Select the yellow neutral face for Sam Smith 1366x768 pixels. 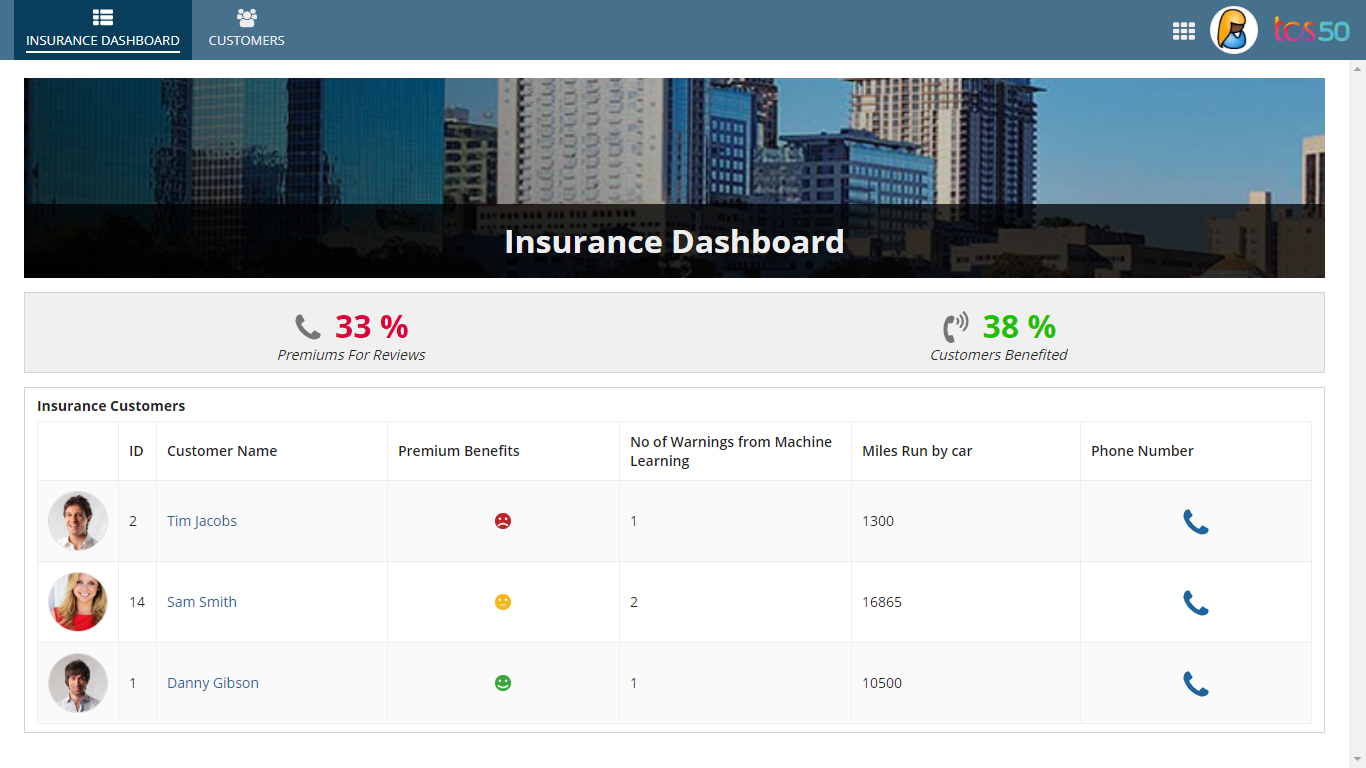(x=503, y=602)
